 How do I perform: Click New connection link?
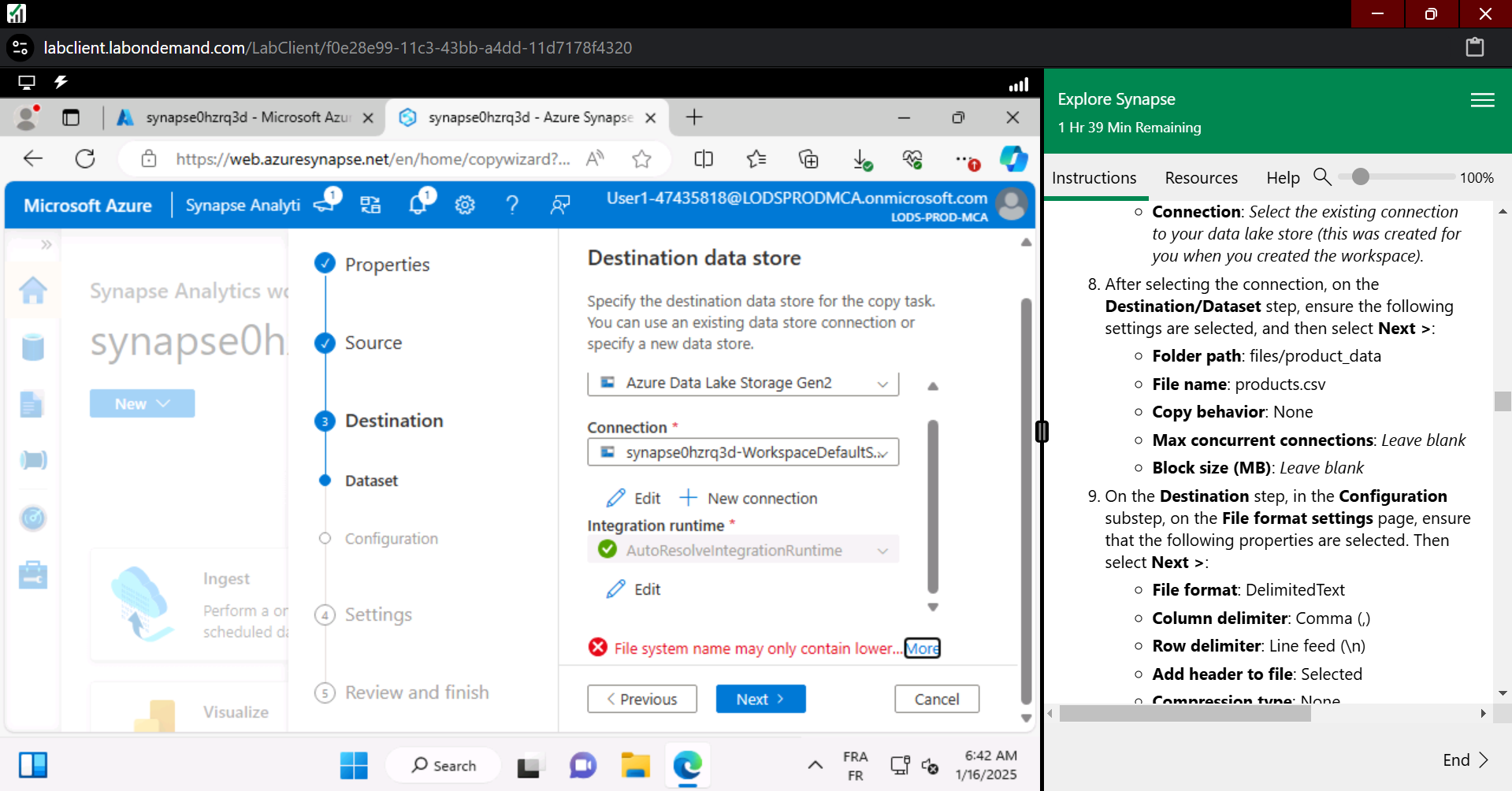pos(749,498)
